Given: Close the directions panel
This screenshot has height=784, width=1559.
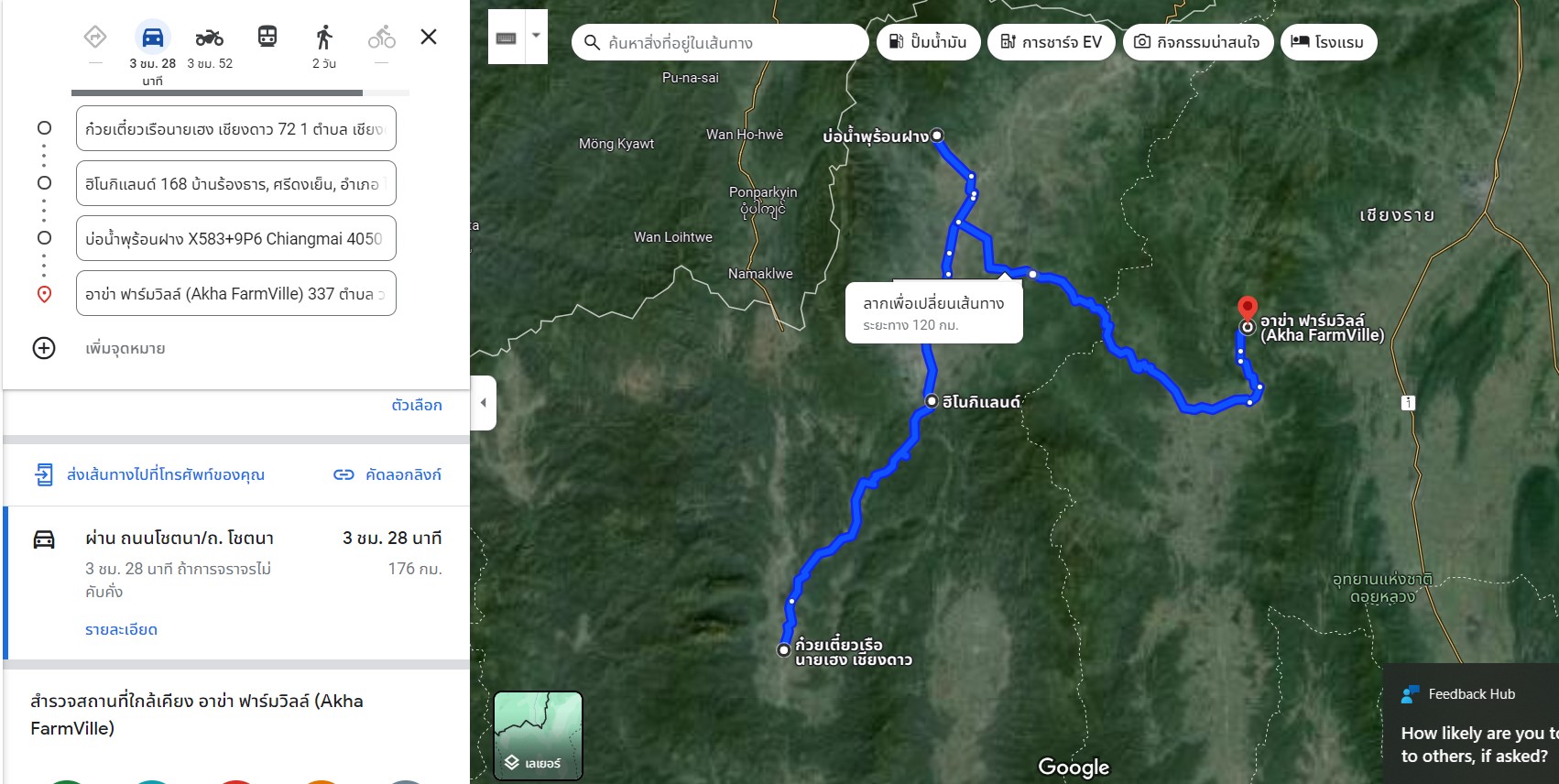Looking at the screenshot, I should (x=429, y=37).
